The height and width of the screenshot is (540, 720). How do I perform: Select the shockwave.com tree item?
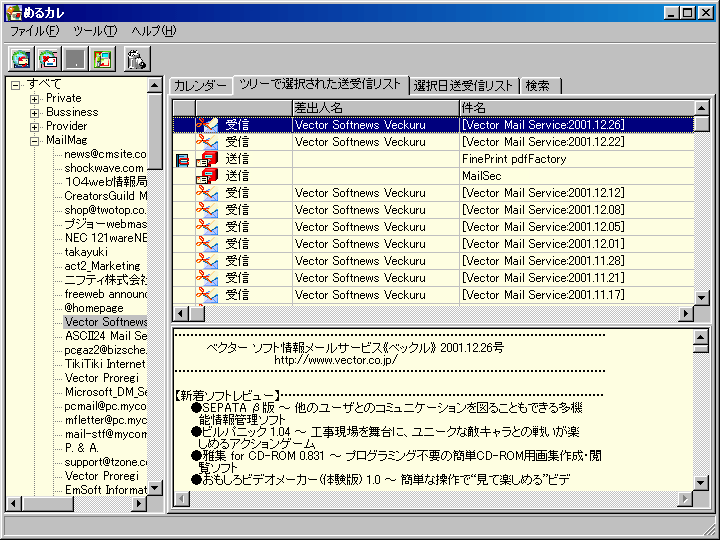104,168
